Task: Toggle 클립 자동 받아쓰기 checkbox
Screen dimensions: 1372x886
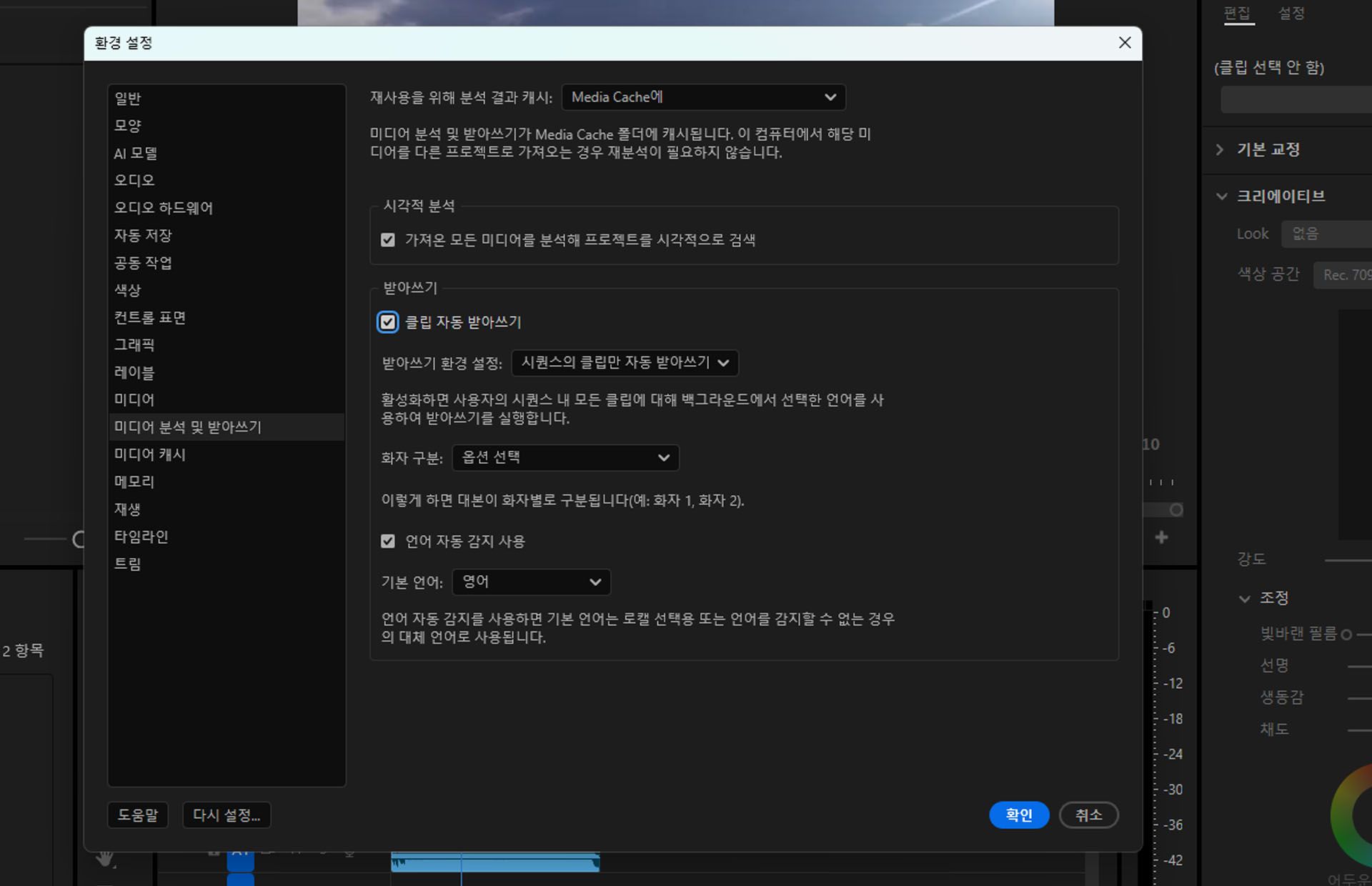Action: coord(387,322)
